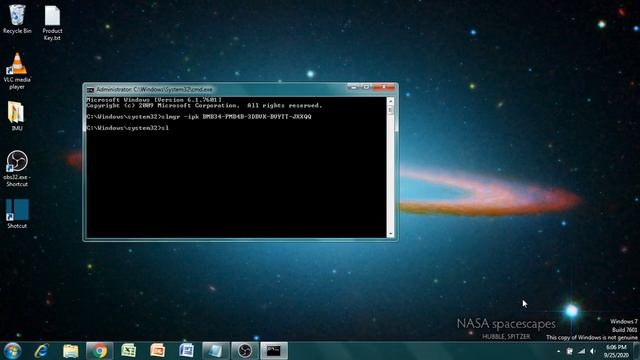Open the Windows Start menu
This screenshot has height=360, width=640.
[12, 351]
